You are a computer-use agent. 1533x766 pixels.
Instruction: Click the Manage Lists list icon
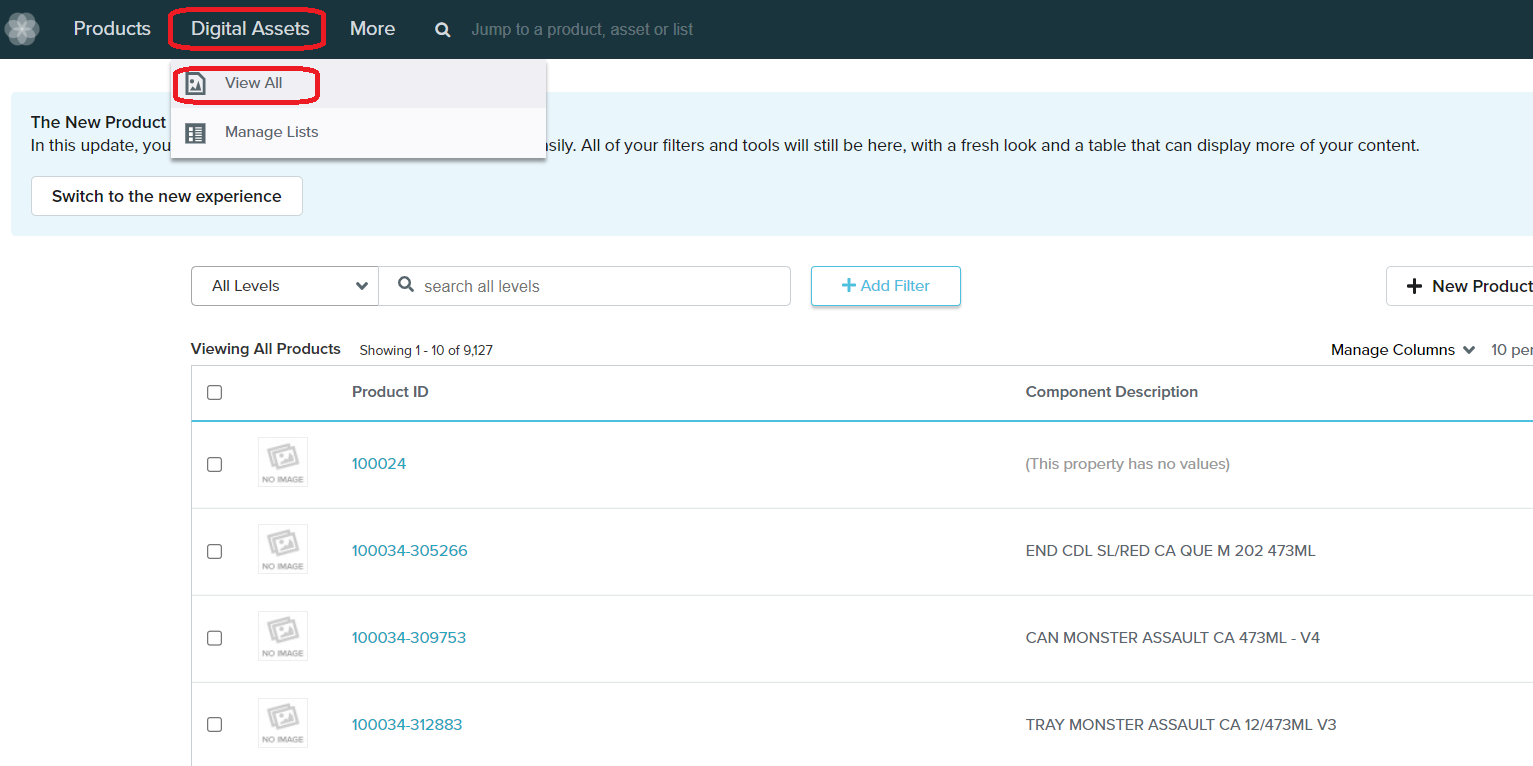(196, 133)
